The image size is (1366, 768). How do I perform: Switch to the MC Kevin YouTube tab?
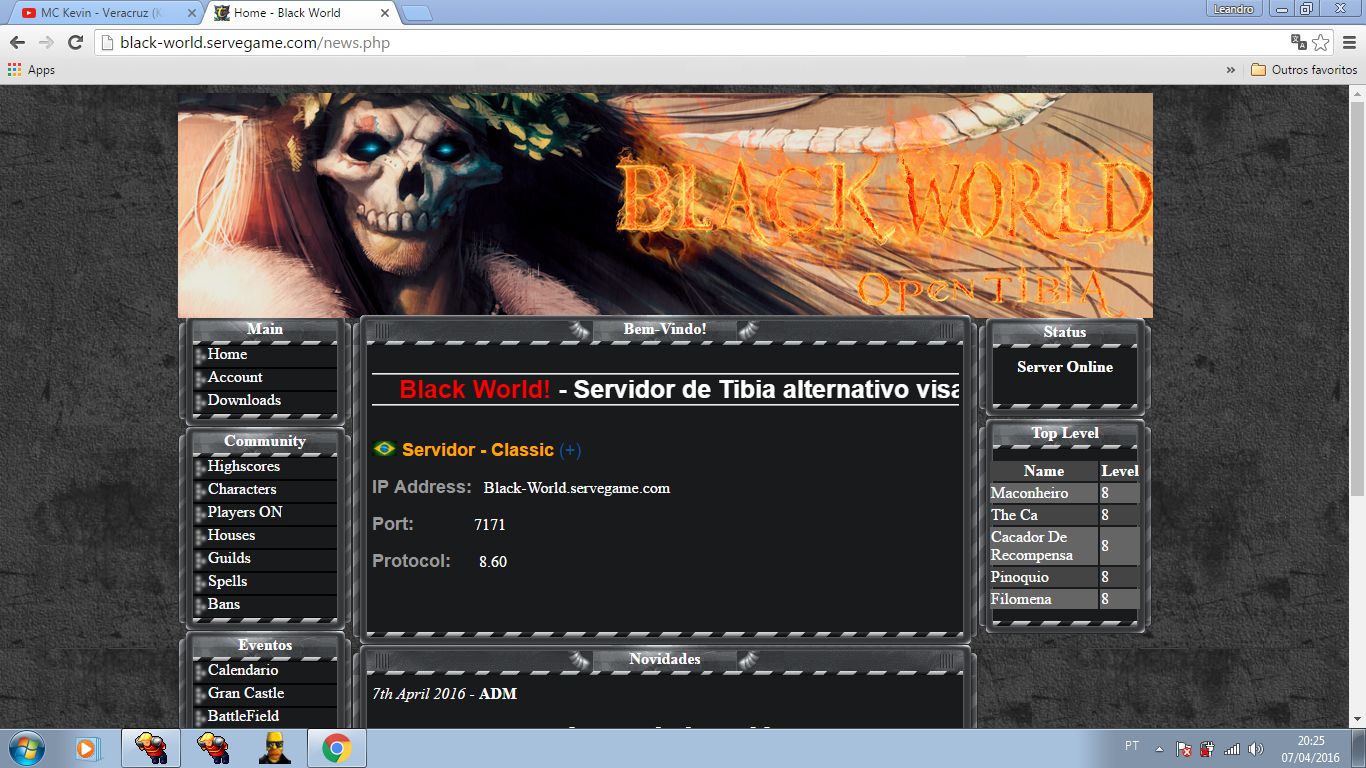100,13
